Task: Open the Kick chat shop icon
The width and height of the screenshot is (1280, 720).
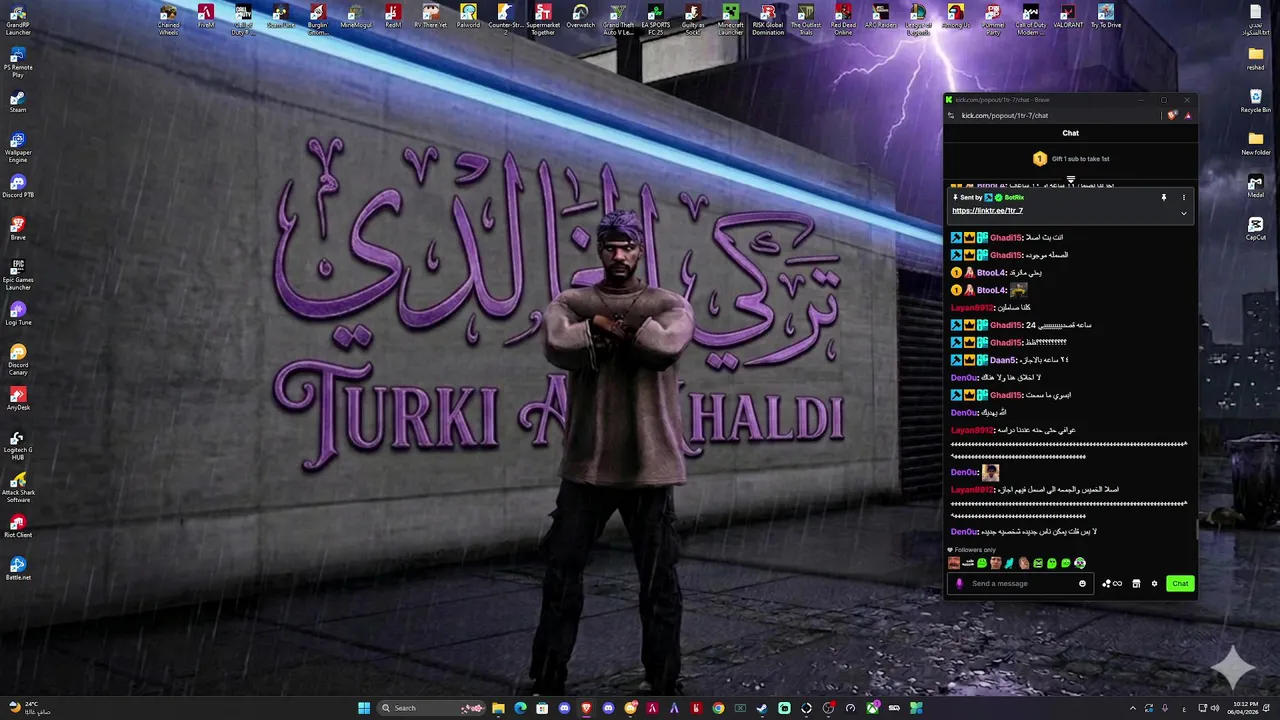Action: (x=1136, y=584)
